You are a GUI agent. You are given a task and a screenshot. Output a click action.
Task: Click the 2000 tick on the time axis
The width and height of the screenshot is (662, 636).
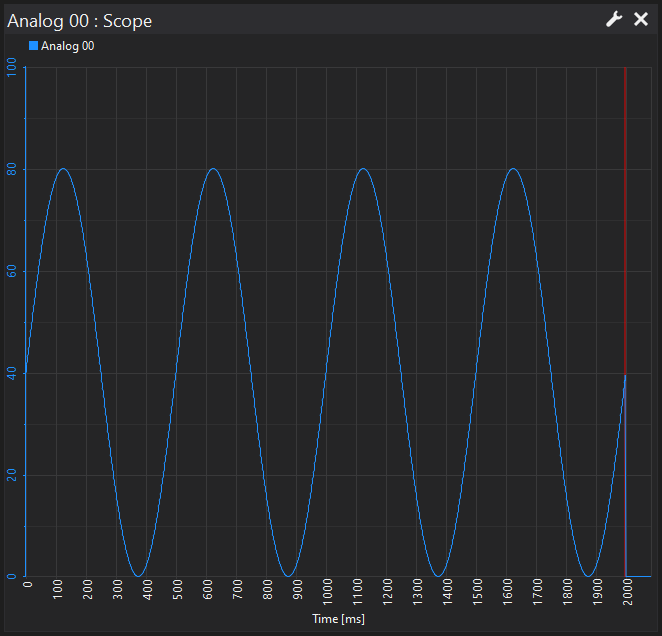click(x=627, y=590)
